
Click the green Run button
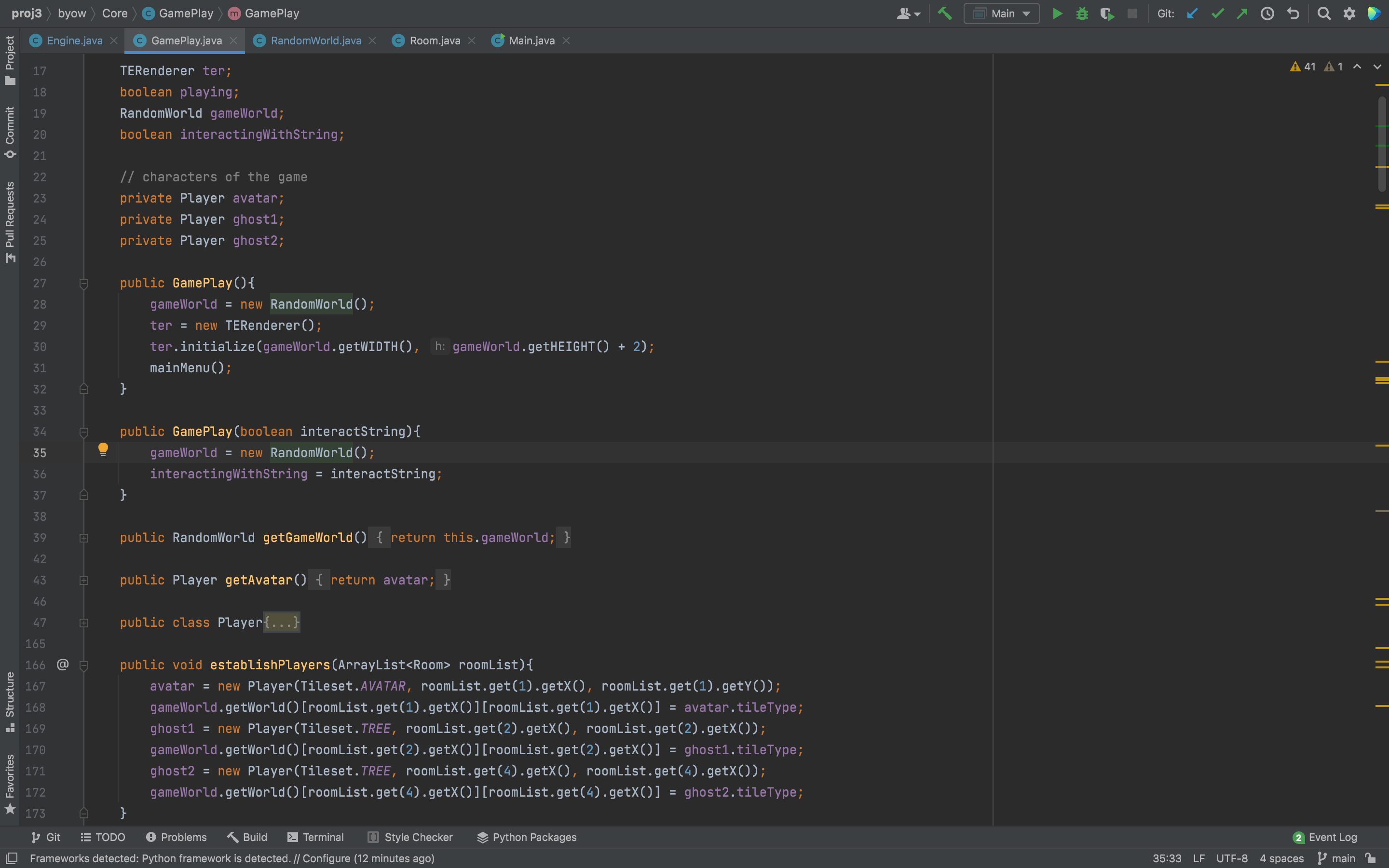(x=1057, y=13)
